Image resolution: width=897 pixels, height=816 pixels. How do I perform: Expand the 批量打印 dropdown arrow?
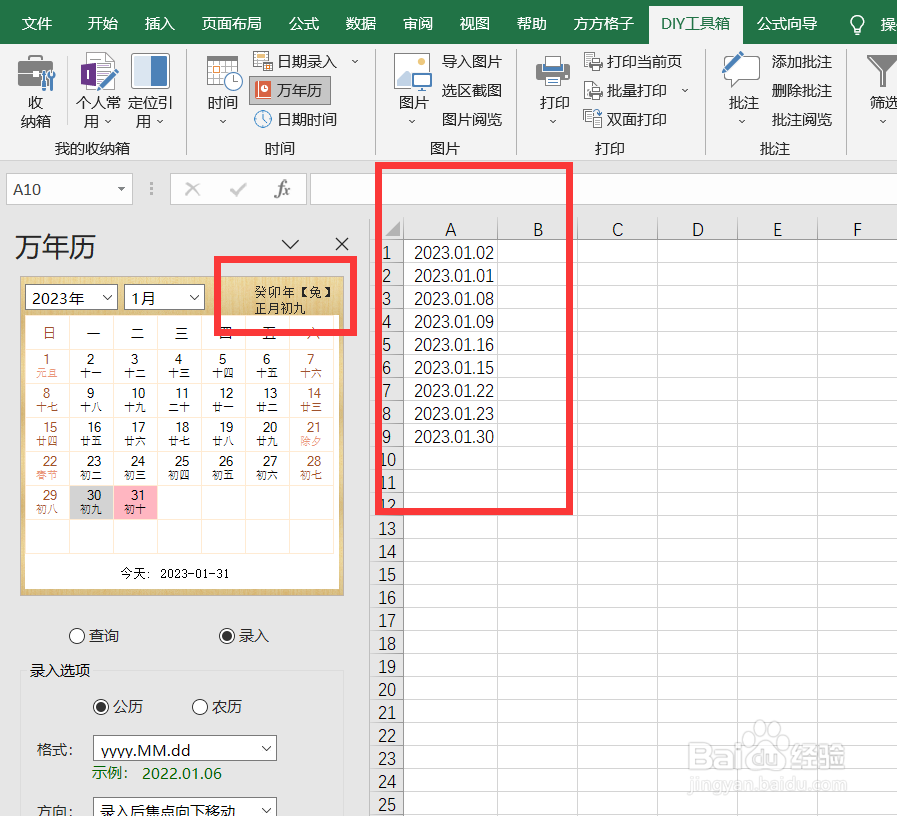(x=685, y=90)
